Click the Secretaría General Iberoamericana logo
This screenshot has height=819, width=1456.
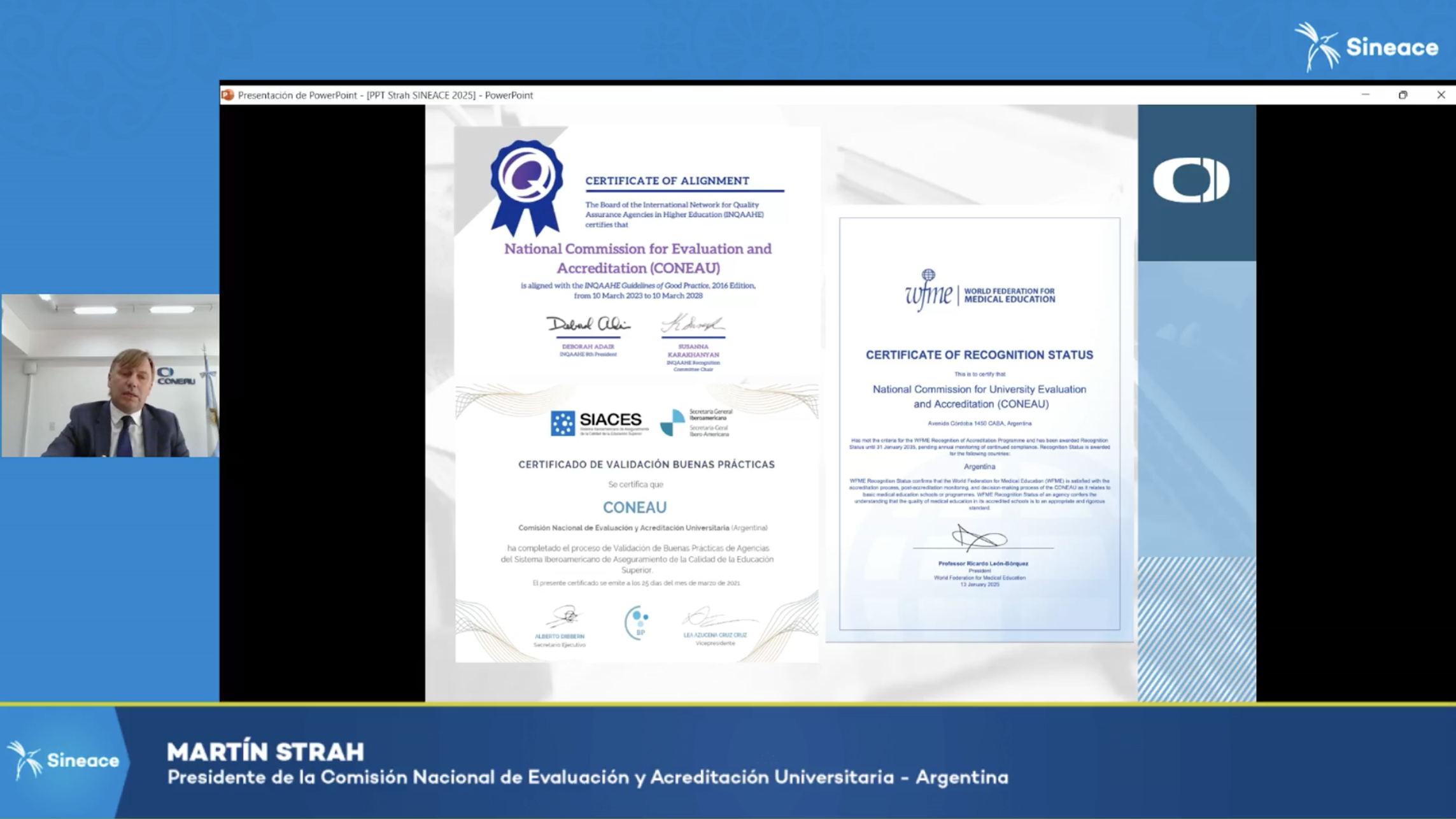click(x=696, y=422)
